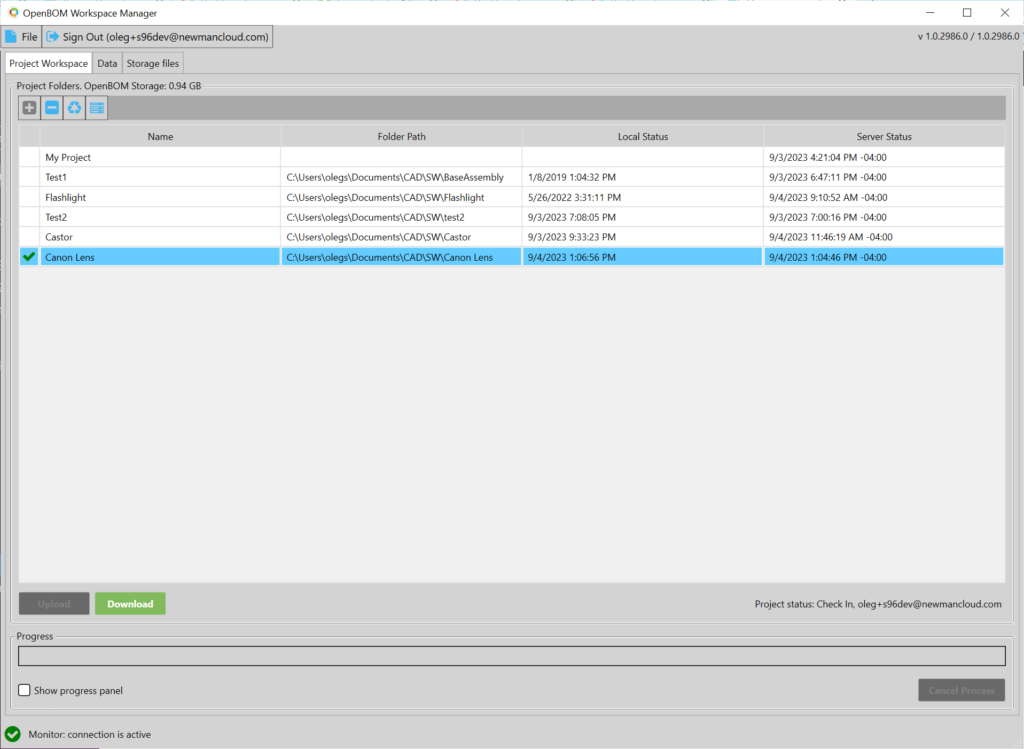Open the Storage files tab

click(153, 63)
